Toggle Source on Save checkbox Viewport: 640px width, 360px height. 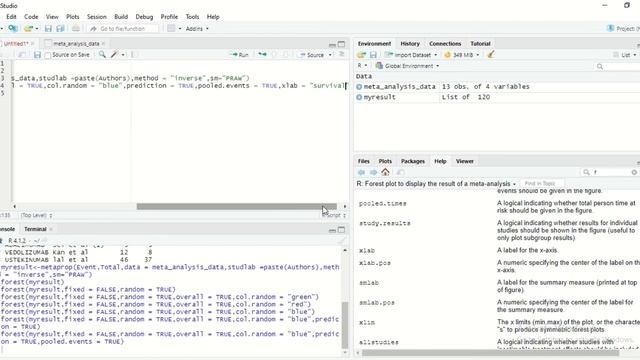click(x=48, y=55)
